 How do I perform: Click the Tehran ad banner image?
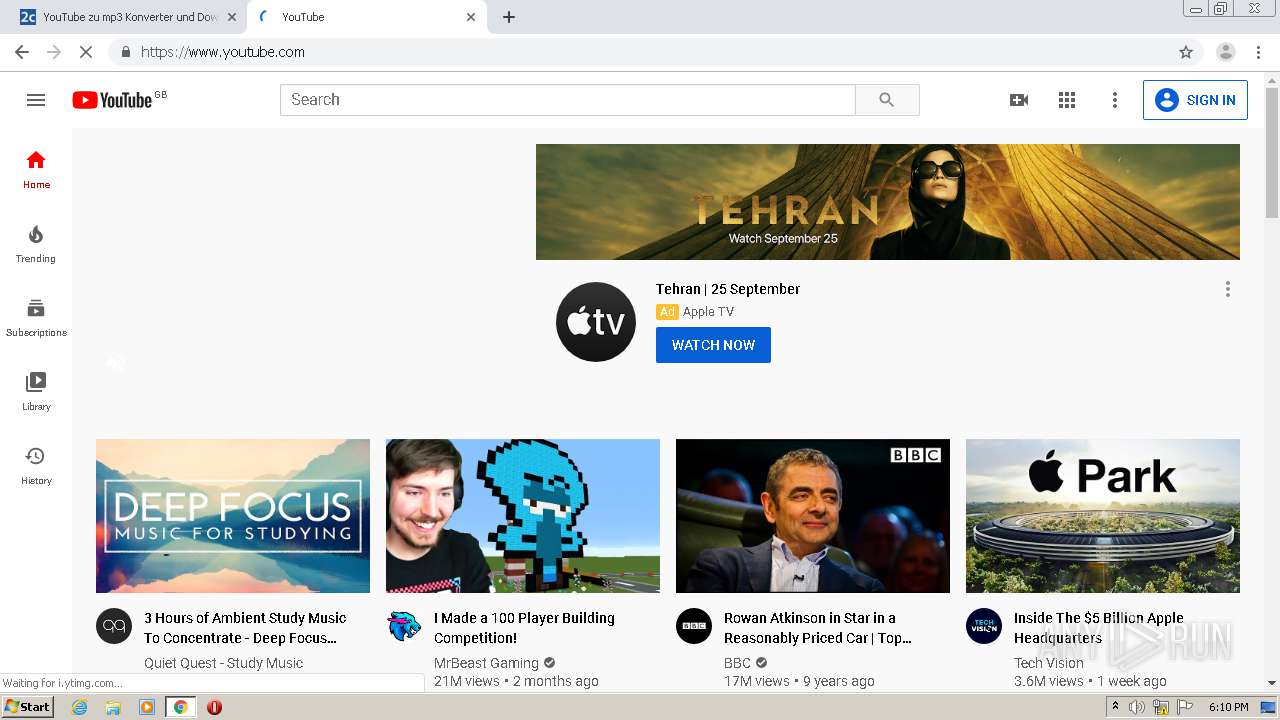[x=888, y=202]
